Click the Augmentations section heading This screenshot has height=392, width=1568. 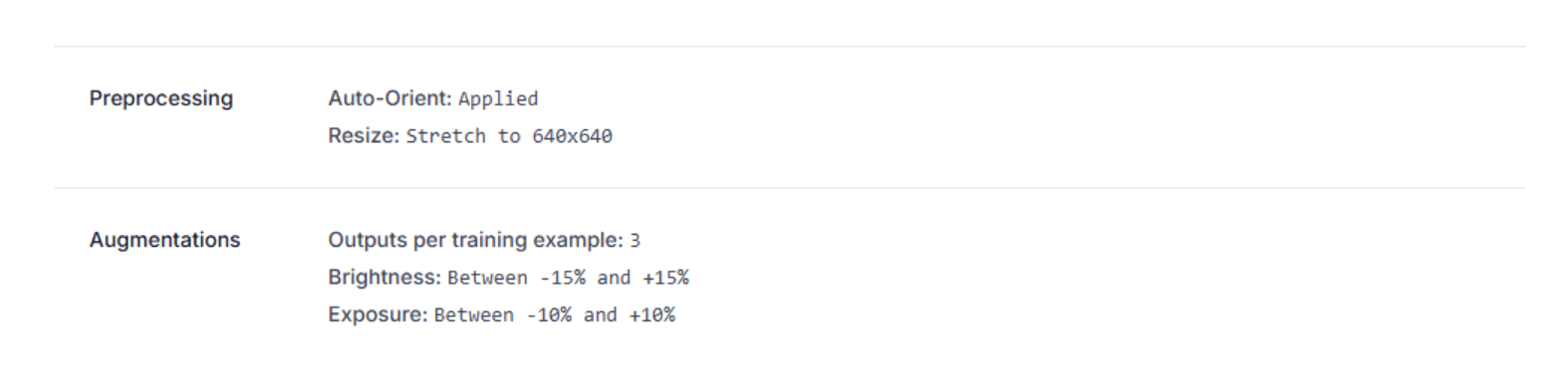coord(165,240)
